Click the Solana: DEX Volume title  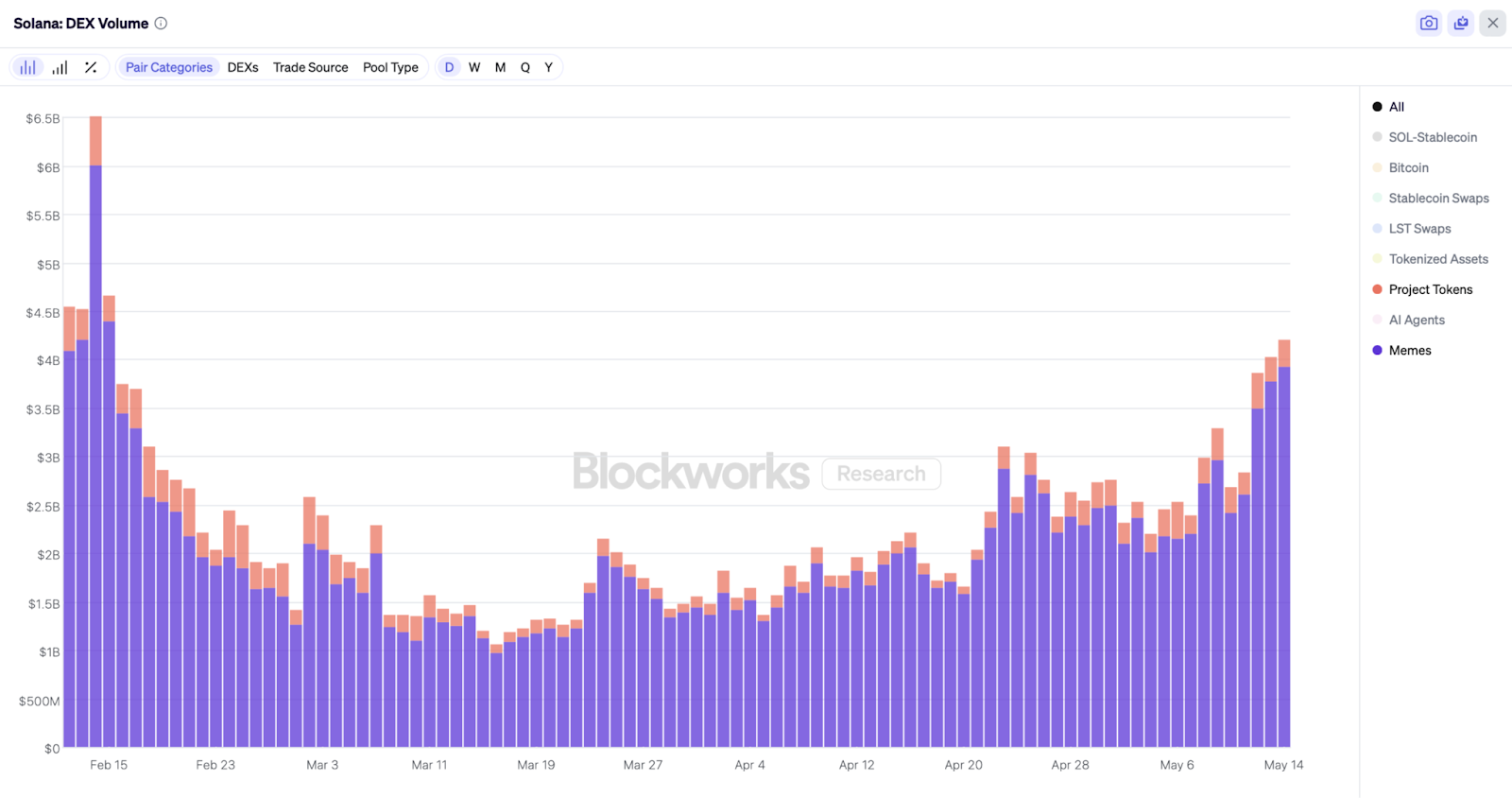(x=81, y=24)
